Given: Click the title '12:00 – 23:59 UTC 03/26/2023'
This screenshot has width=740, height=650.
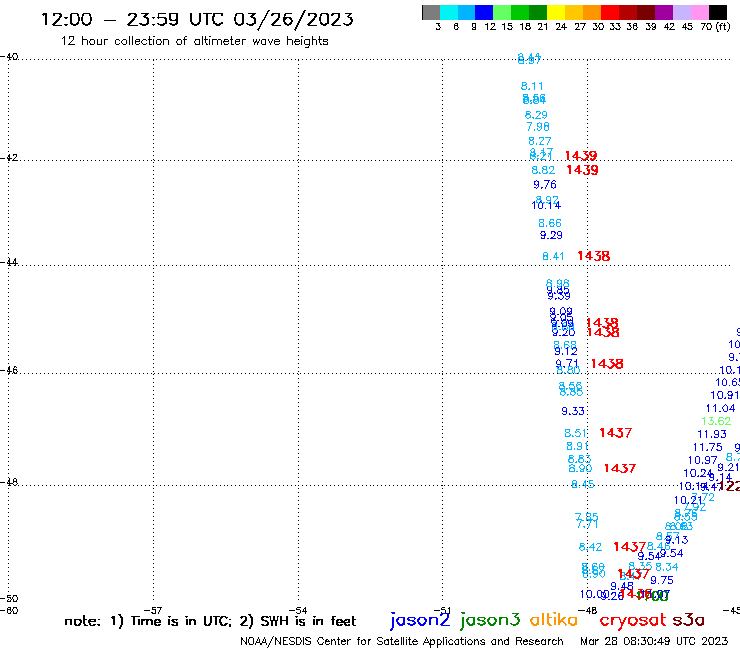Looking at the screenshot, I should 197,19.
